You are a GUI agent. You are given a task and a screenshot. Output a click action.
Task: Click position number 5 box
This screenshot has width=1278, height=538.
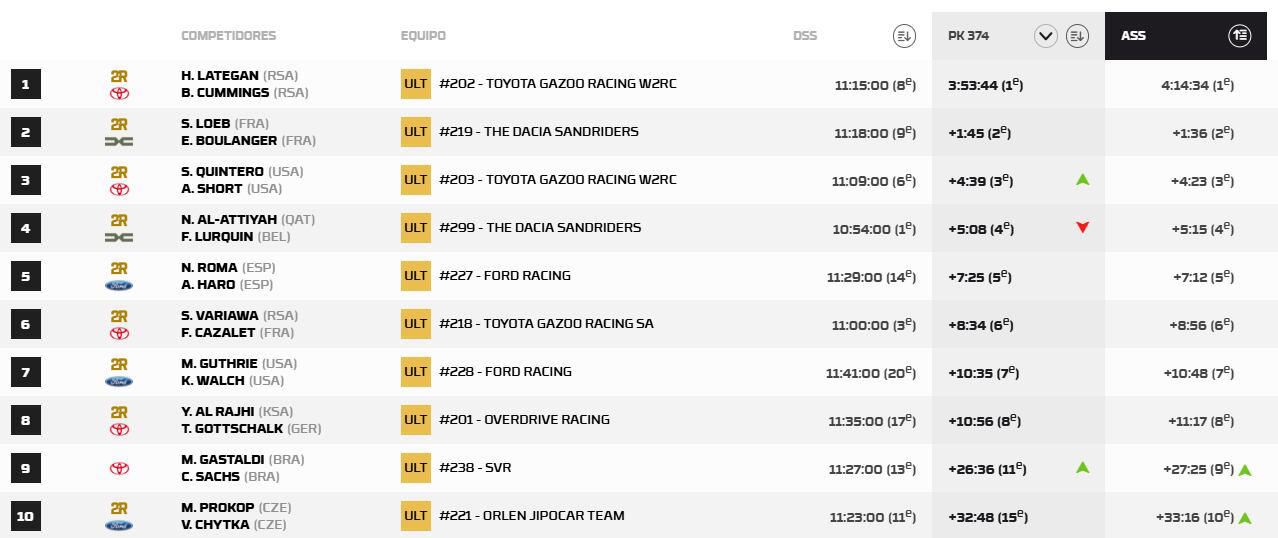click(25, 276)
